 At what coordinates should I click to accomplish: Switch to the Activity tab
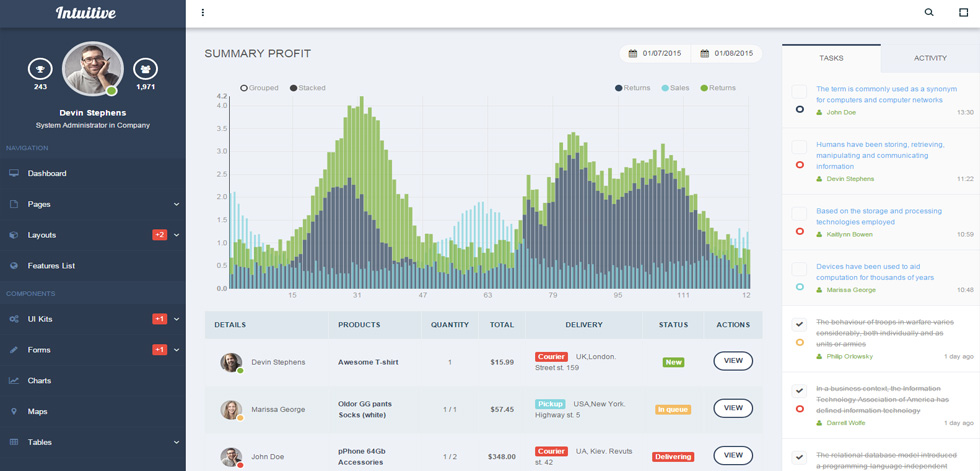click(930, 58)
